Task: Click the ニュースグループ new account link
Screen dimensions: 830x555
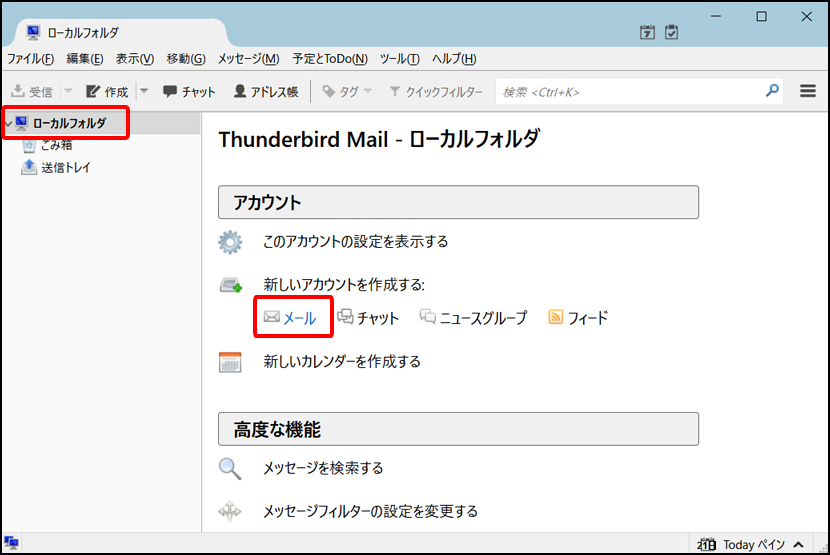Action: pos(474,318)
